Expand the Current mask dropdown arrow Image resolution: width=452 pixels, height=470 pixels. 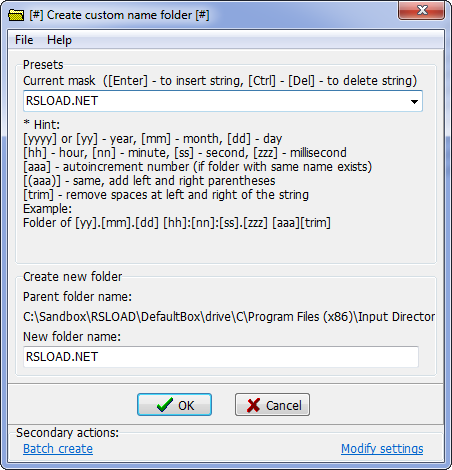[x=414, y=101]
